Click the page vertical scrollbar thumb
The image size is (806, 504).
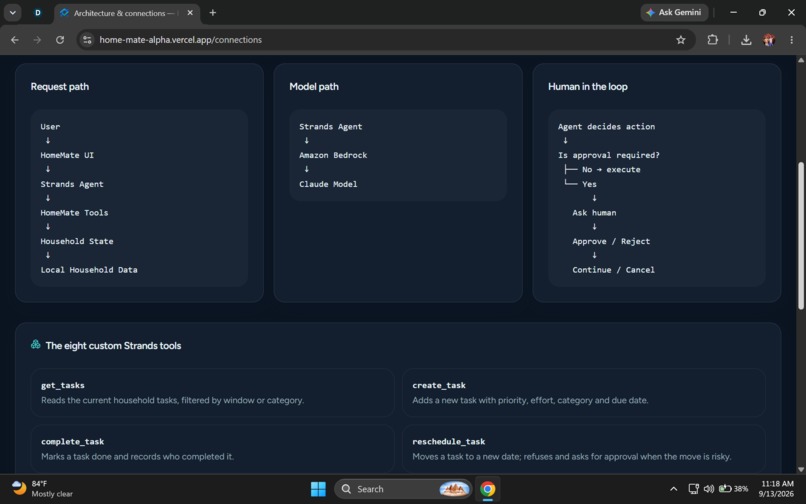pyautogui.click(x=800, y=236)
